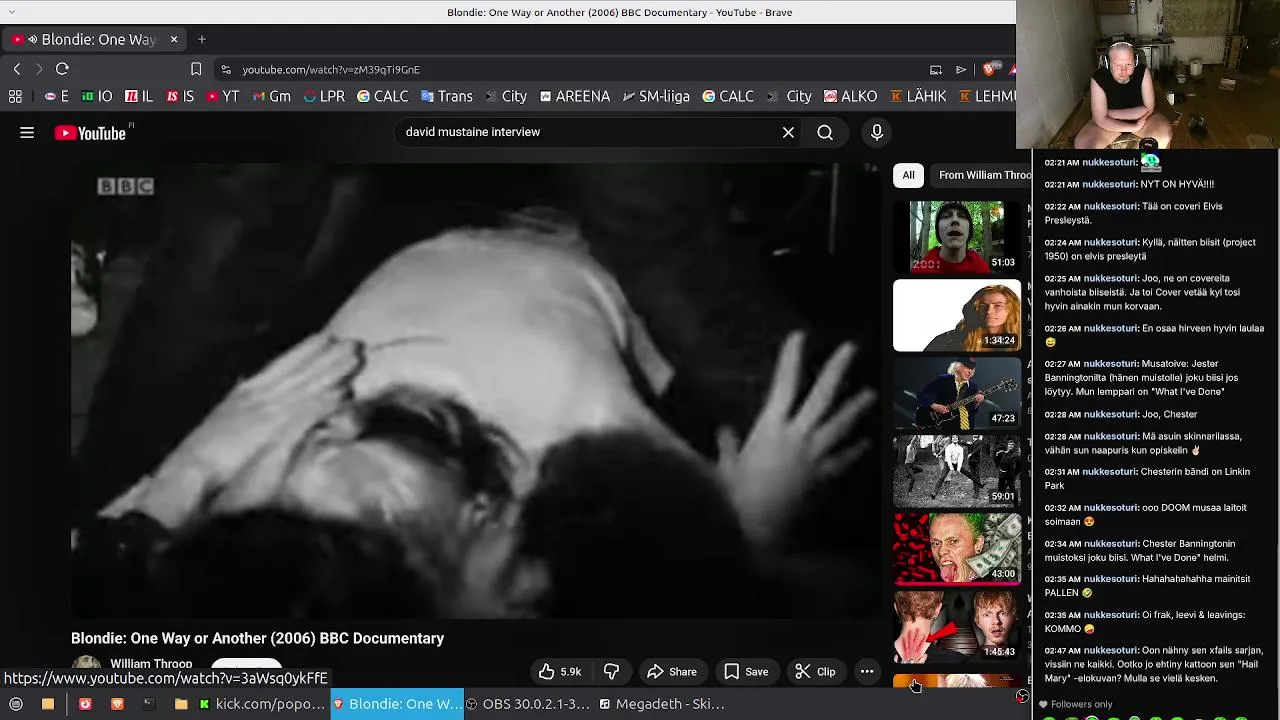Open the YouTube guide hamburger menu

(x=27, y=132)
